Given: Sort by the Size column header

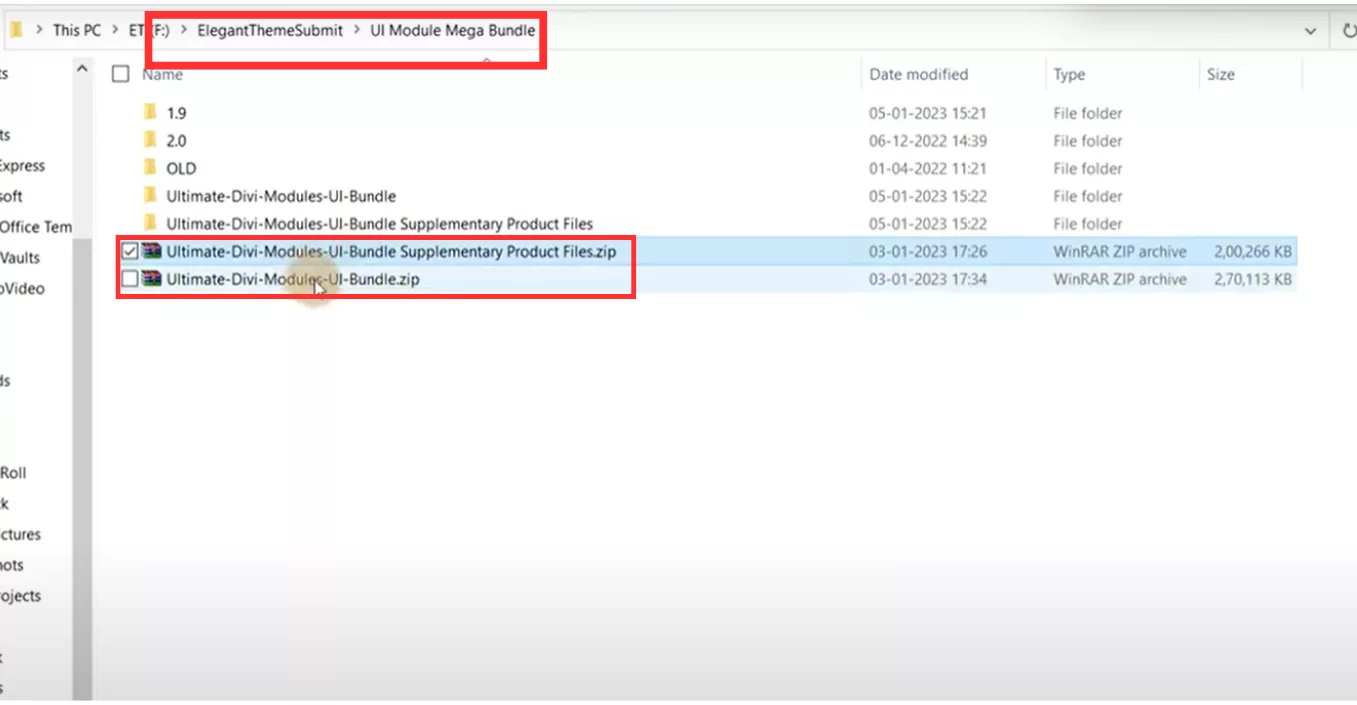Looking at the screenshot, I should click(x=1220, y=74).
